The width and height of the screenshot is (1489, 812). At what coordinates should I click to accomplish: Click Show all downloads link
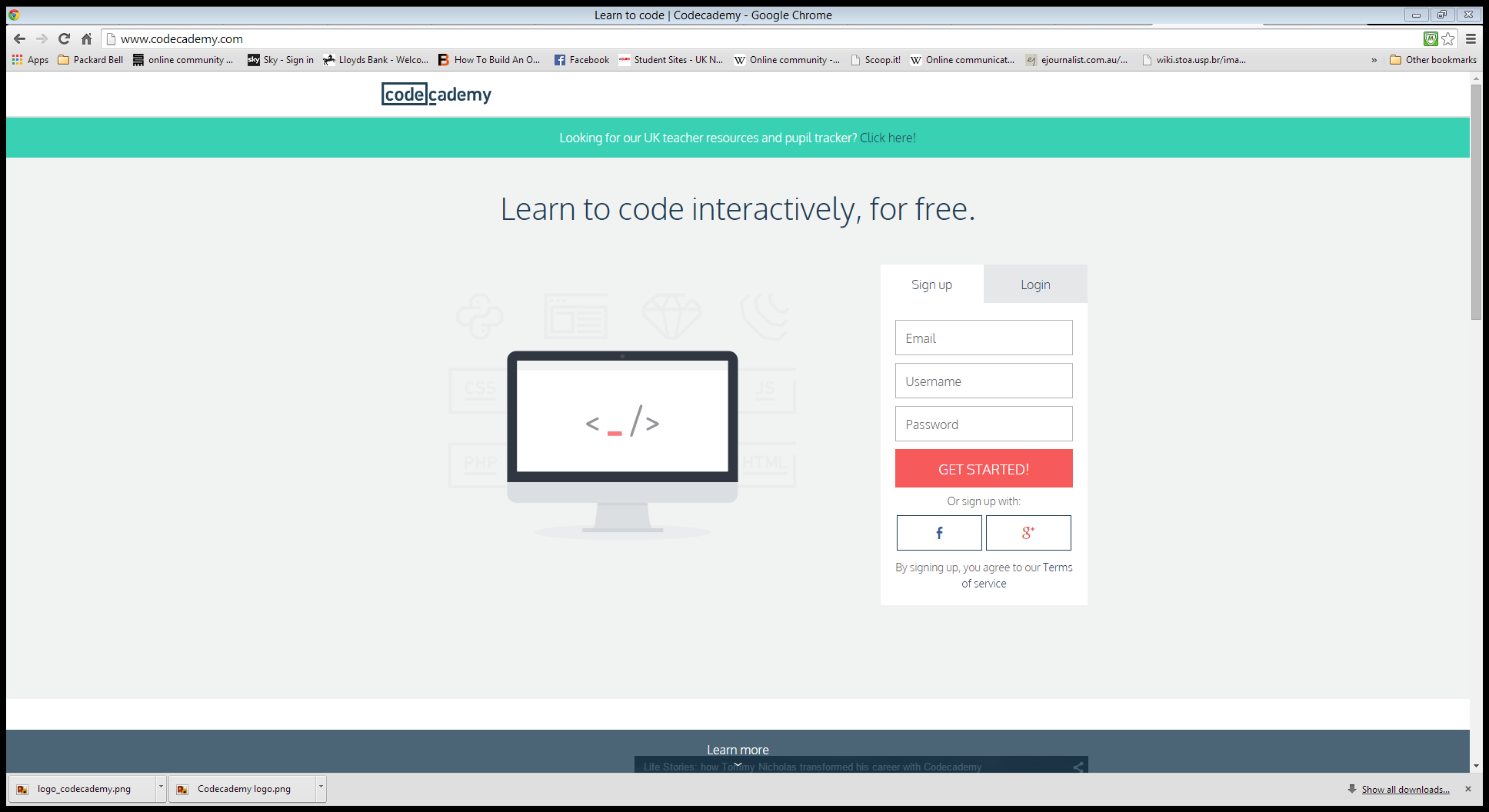[1405, 790]
